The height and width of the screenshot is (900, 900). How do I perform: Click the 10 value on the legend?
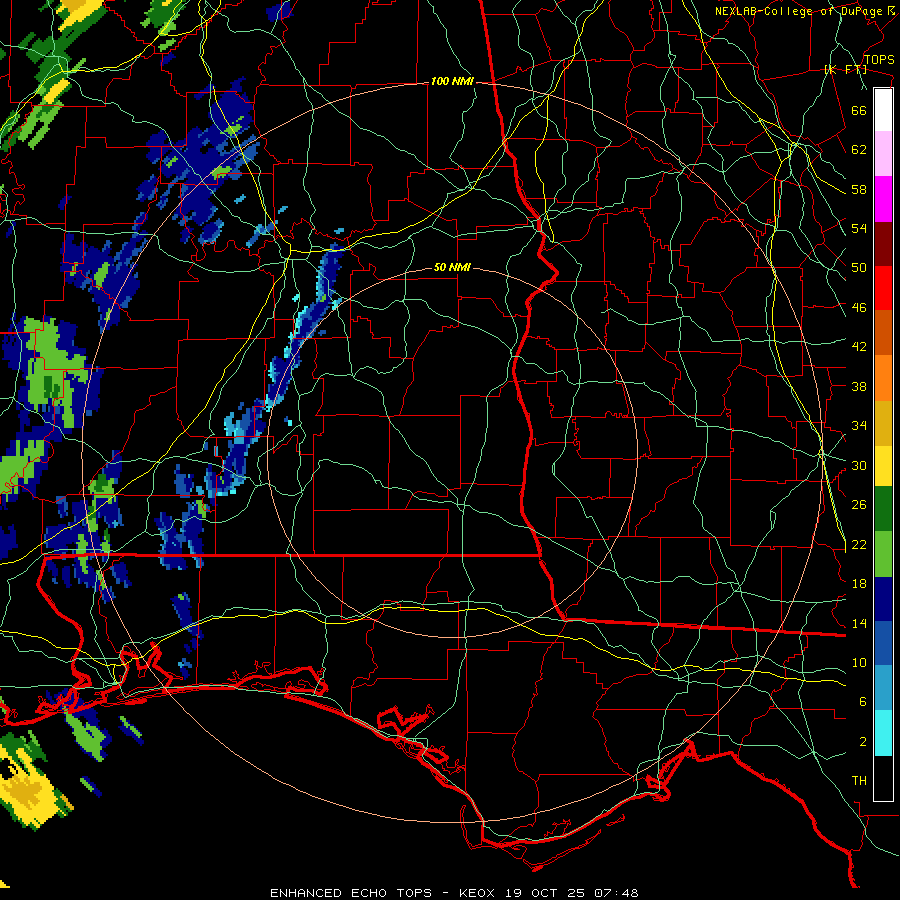859,662
